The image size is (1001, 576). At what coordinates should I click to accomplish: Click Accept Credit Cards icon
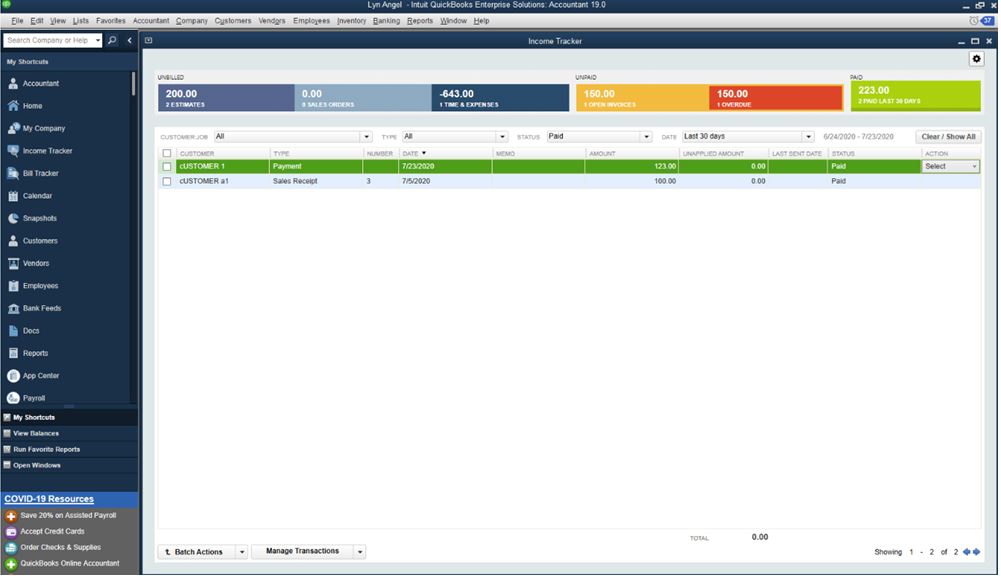point(11,532)
